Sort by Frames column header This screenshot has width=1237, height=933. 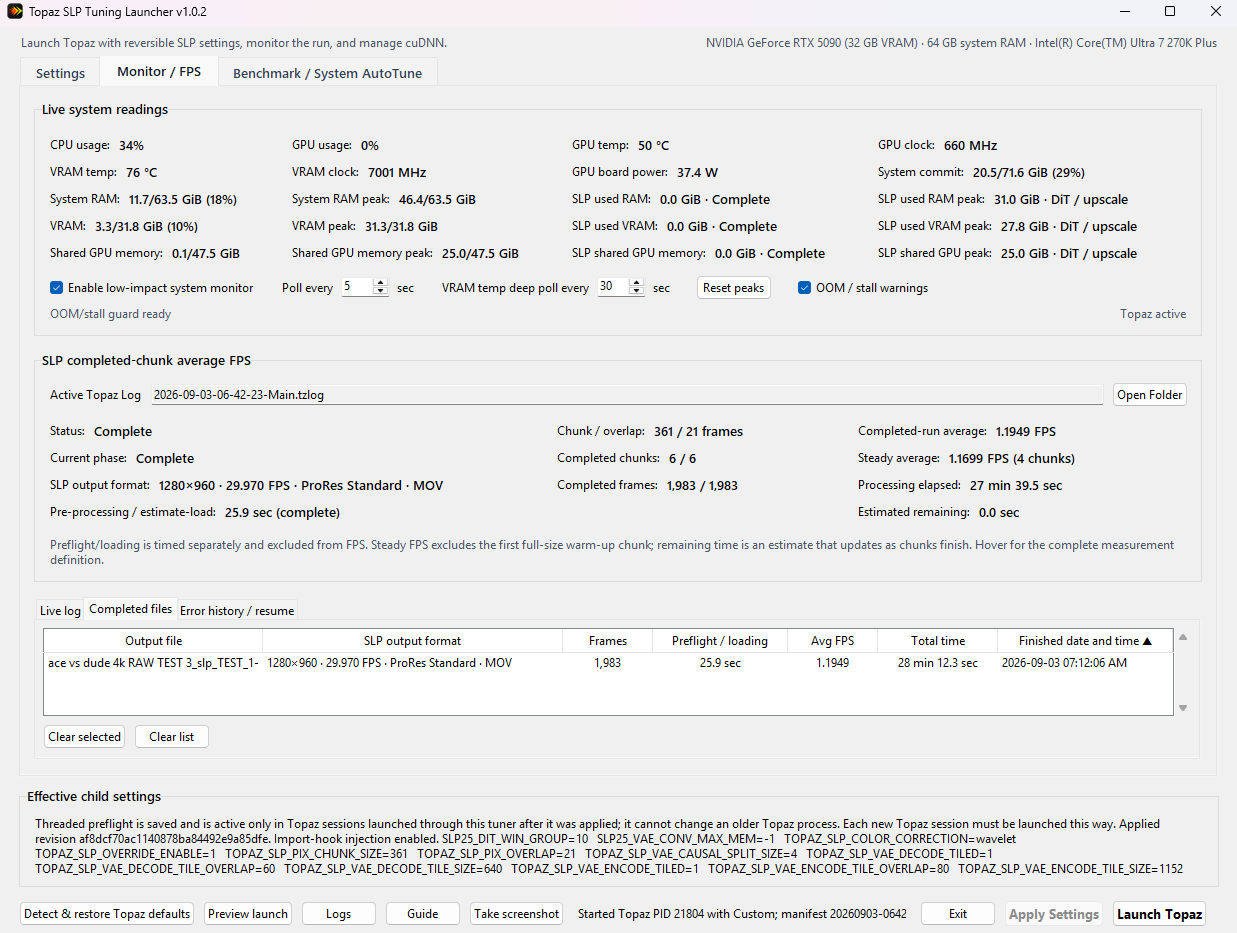pyautogui.click(x=608, y=641)
